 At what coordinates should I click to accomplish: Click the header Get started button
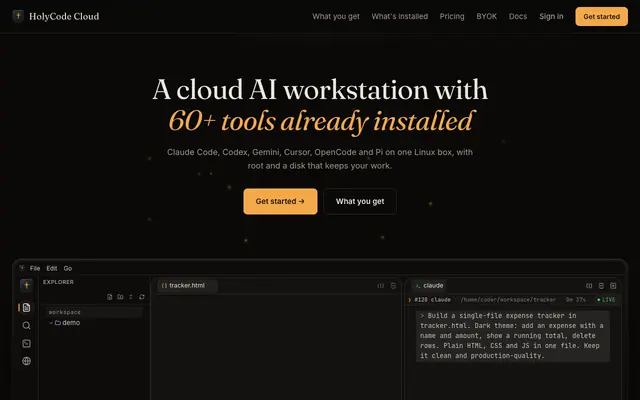pos(601,16)
